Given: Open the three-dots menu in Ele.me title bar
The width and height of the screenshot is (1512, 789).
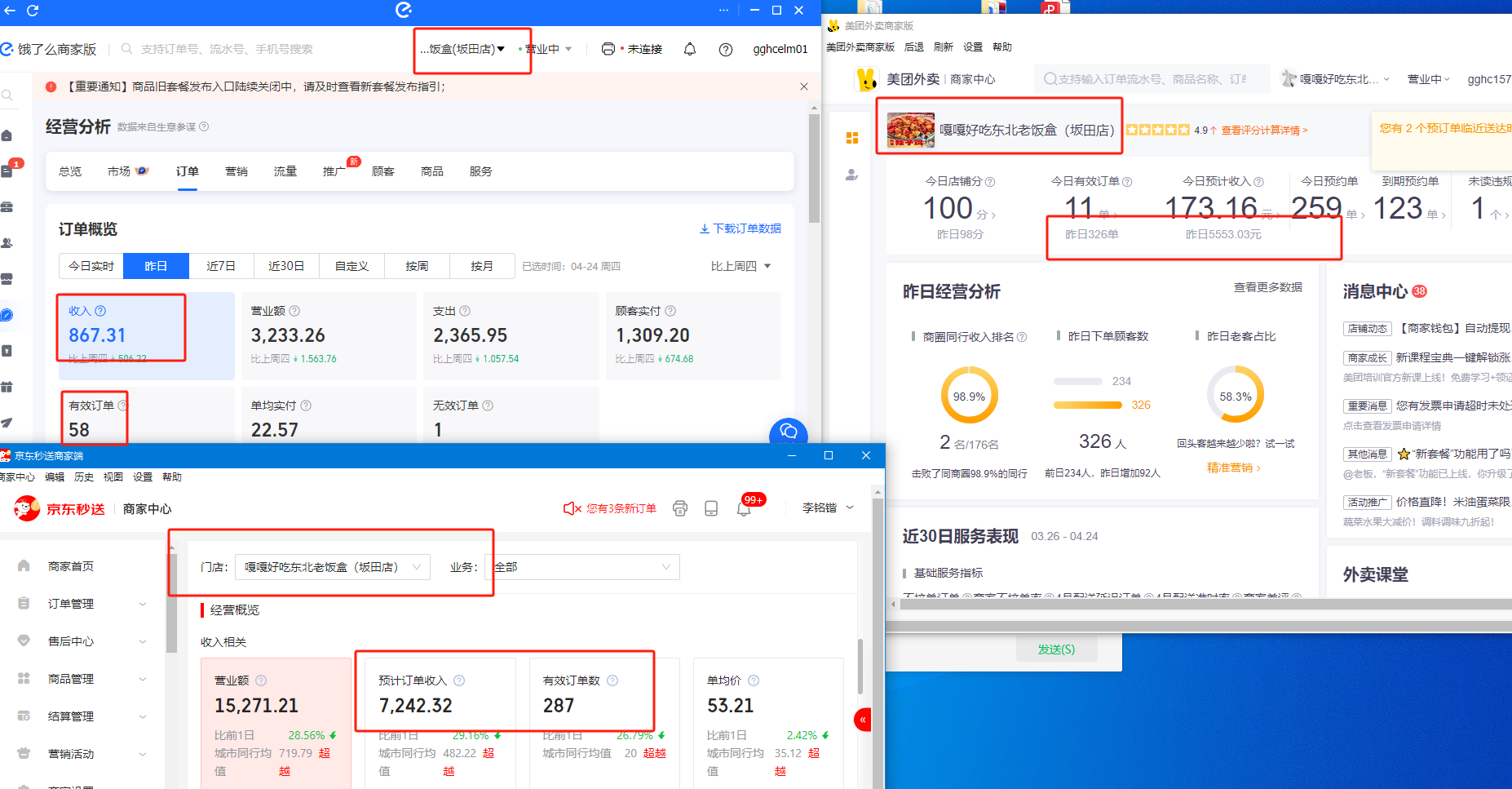Looking at the screenshot, I should (723, 11).
